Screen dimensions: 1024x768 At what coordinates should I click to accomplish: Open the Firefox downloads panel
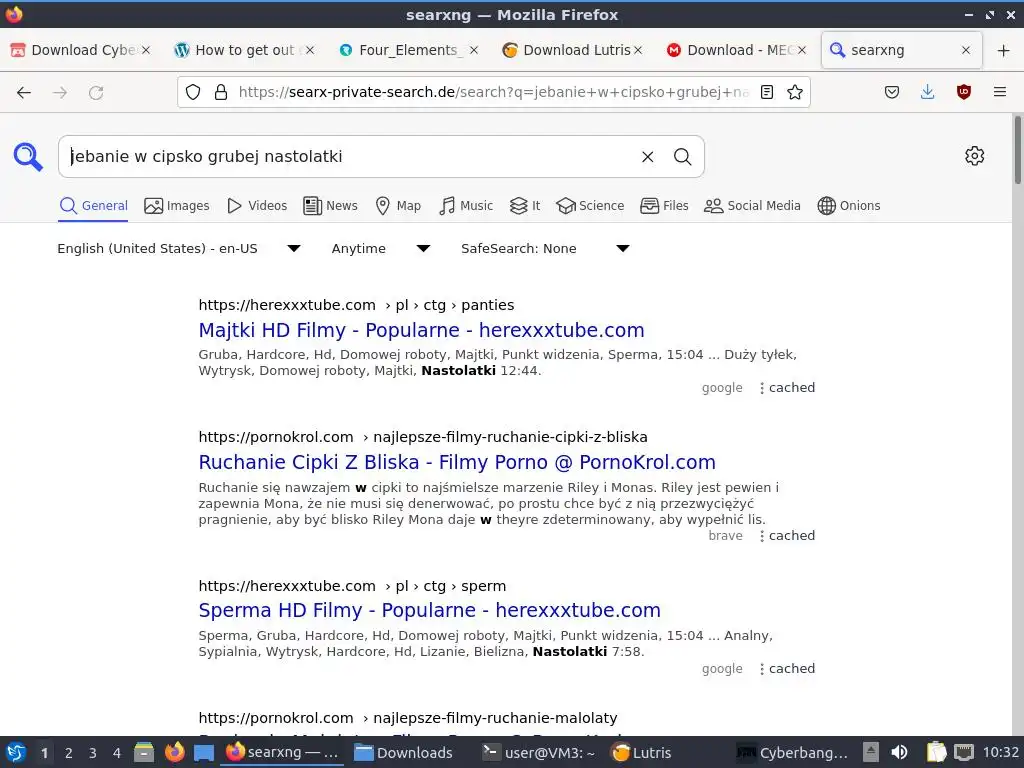pos(927,92)
